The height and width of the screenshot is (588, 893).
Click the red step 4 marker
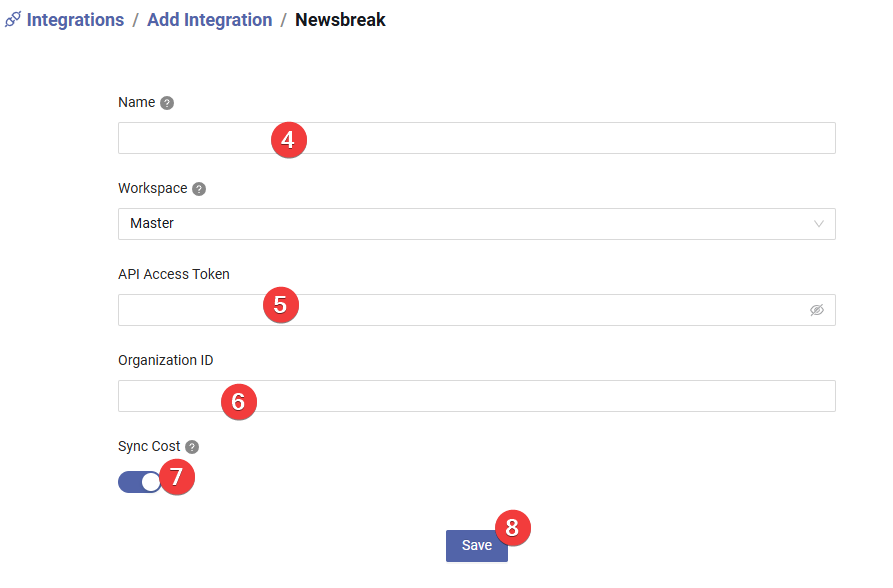click(x=289, y=140)
